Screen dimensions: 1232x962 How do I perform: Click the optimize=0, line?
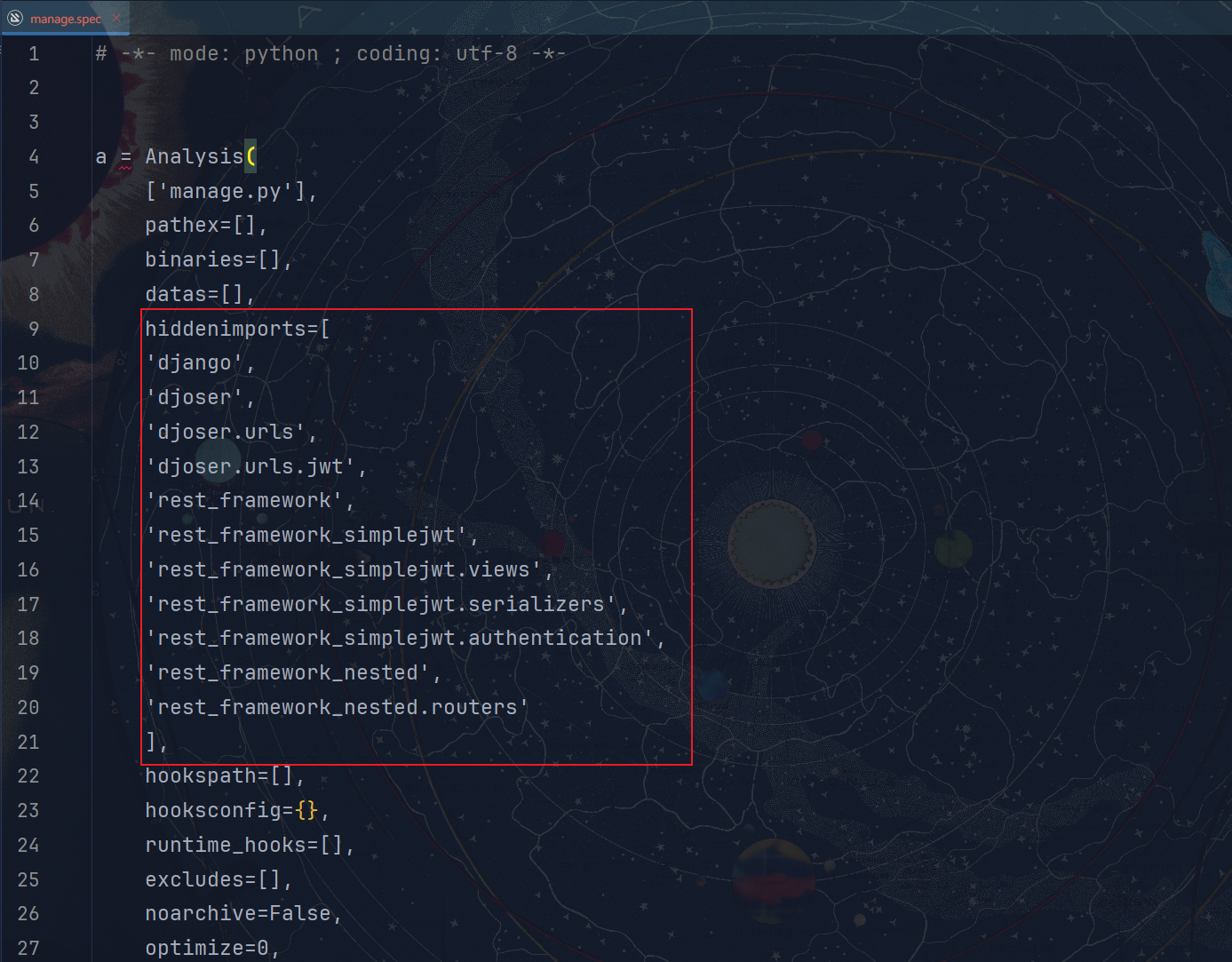[212, 949]
